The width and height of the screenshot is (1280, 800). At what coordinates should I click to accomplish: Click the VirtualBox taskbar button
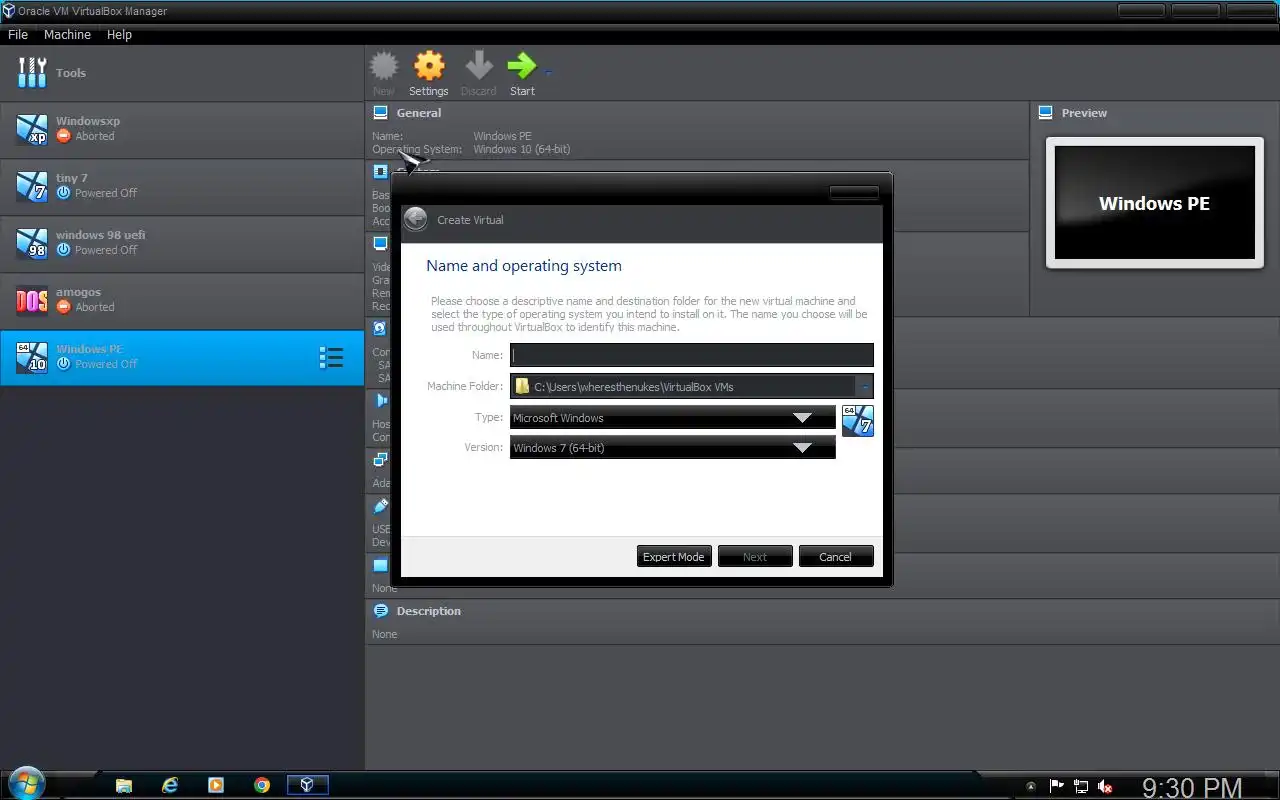coord(308,785)
